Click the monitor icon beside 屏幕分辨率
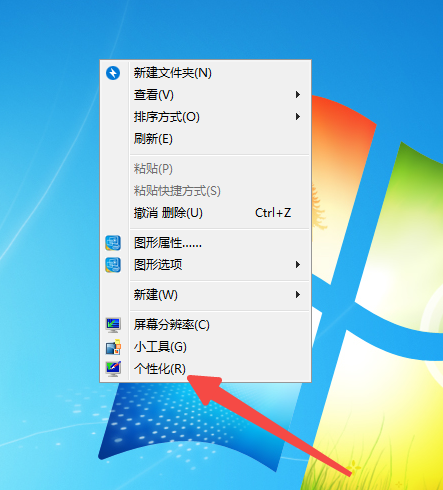 113,325
